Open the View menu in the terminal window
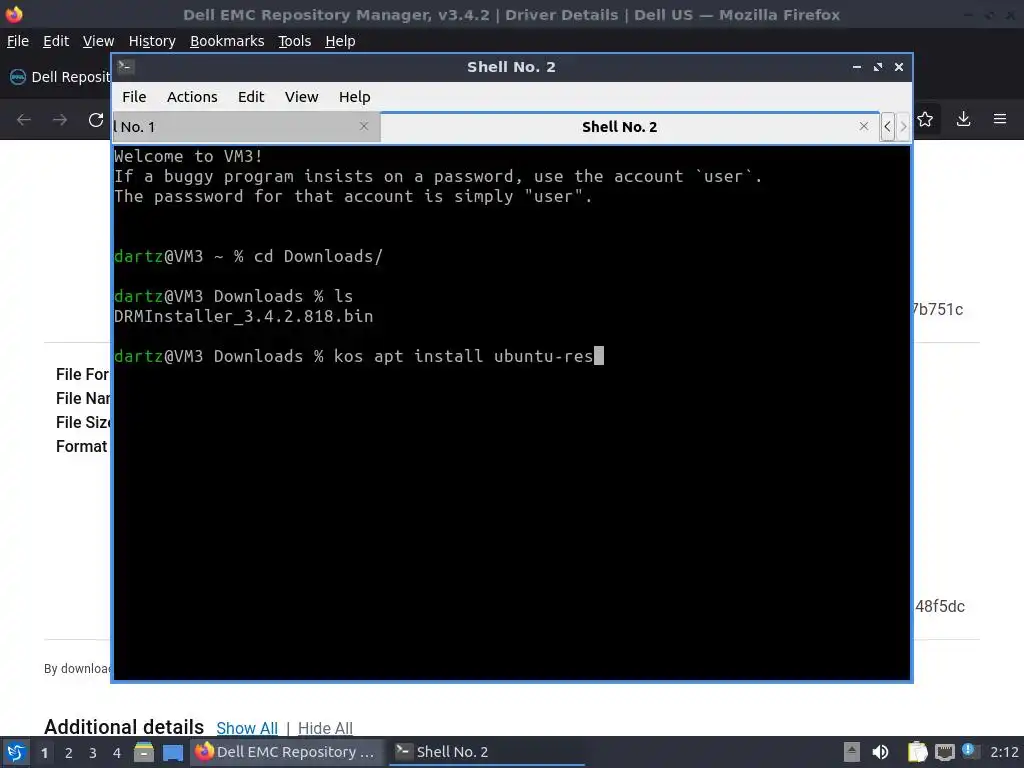Screen dimensions: 1024x768 (x=301, y=97)
